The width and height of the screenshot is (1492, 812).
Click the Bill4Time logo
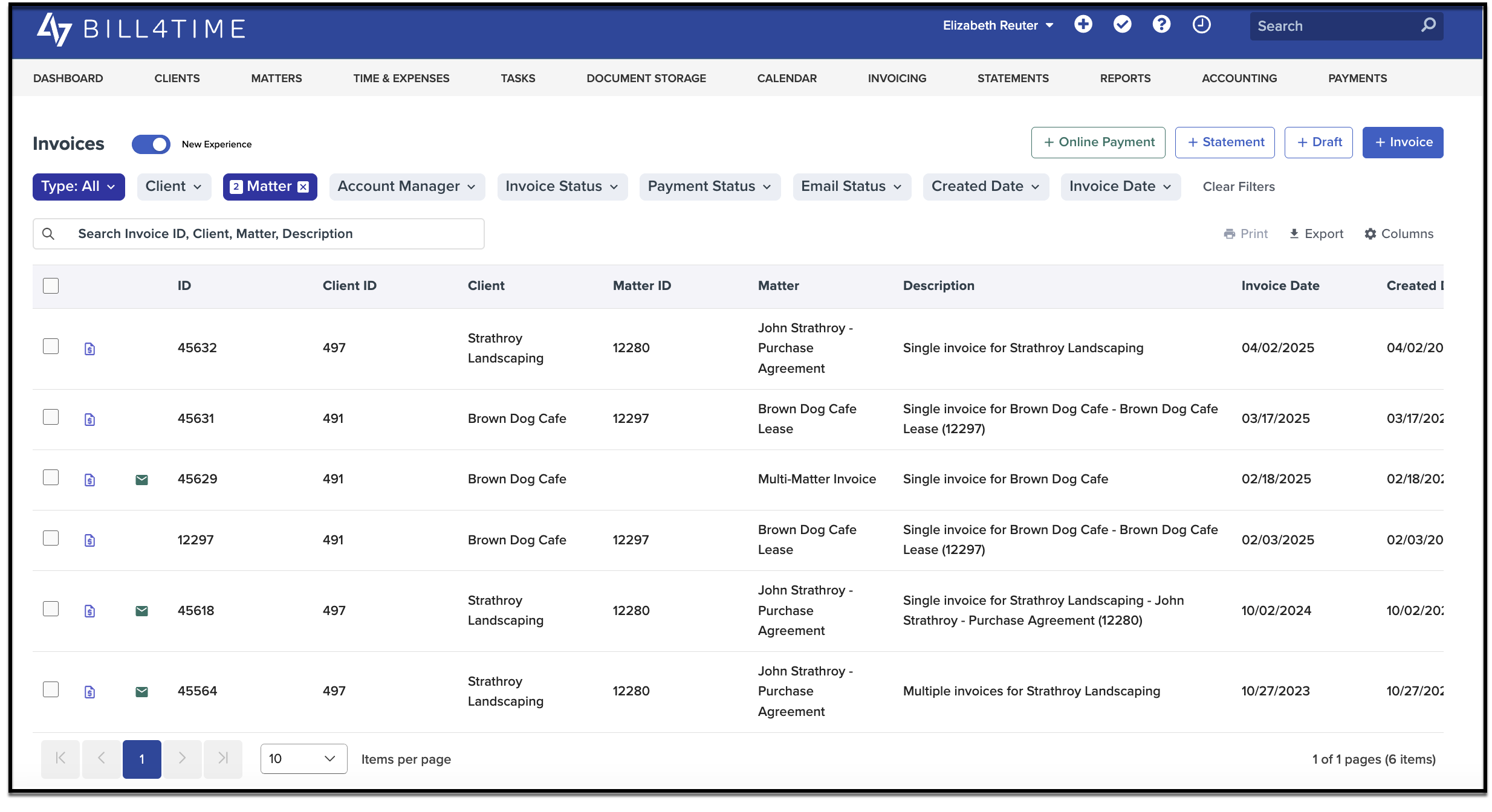[141, 28]
